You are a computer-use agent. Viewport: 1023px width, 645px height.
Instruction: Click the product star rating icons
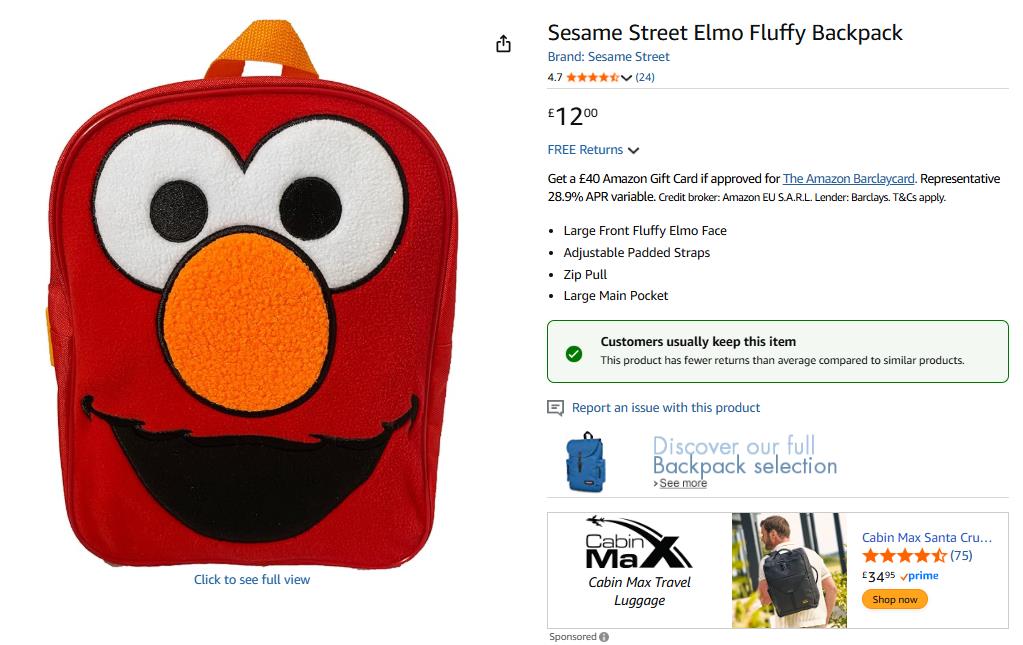[592, 77]
